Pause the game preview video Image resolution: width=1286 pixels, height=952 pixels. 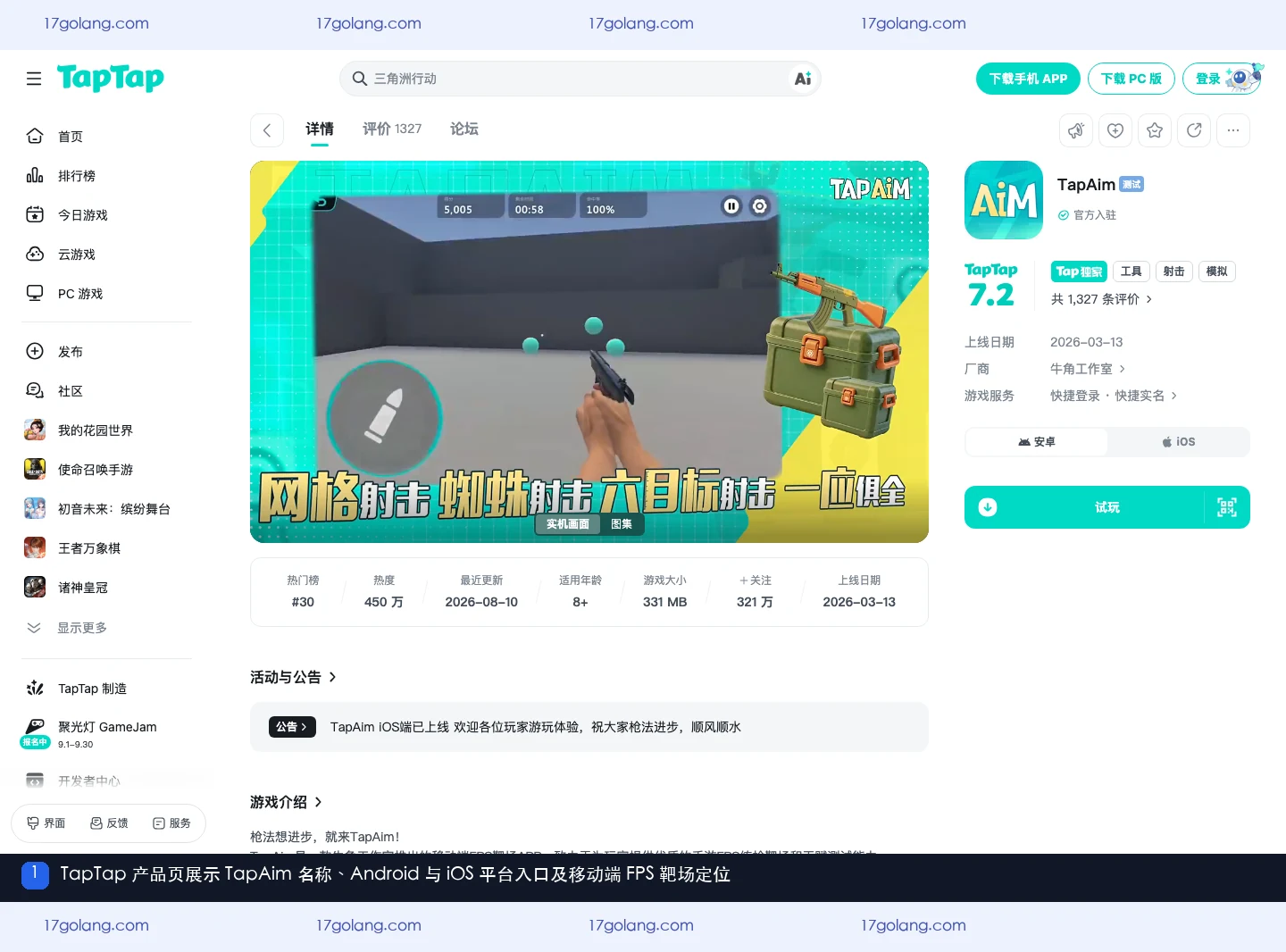[x=731, y=206]
